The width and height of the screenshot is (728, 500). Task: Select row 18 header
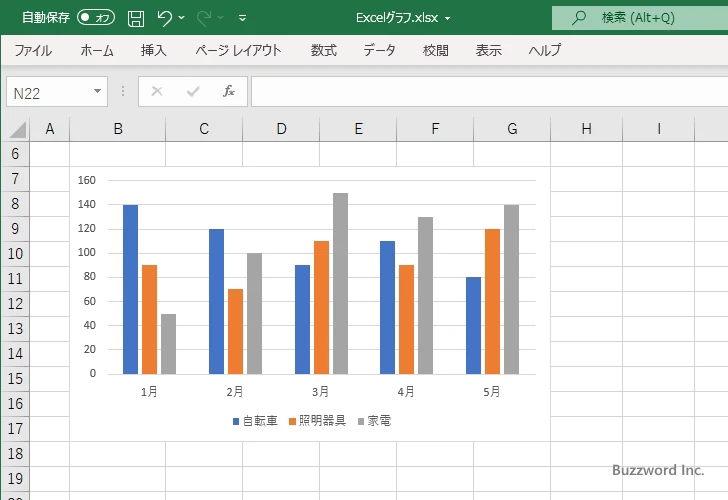(15, 454)
